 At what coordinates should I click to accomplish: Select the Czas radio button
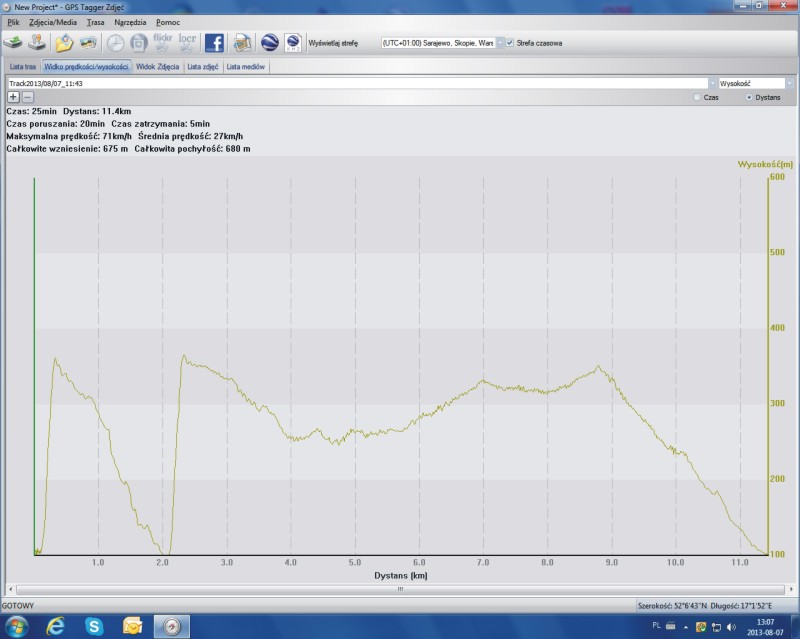(x=697, y=97)
